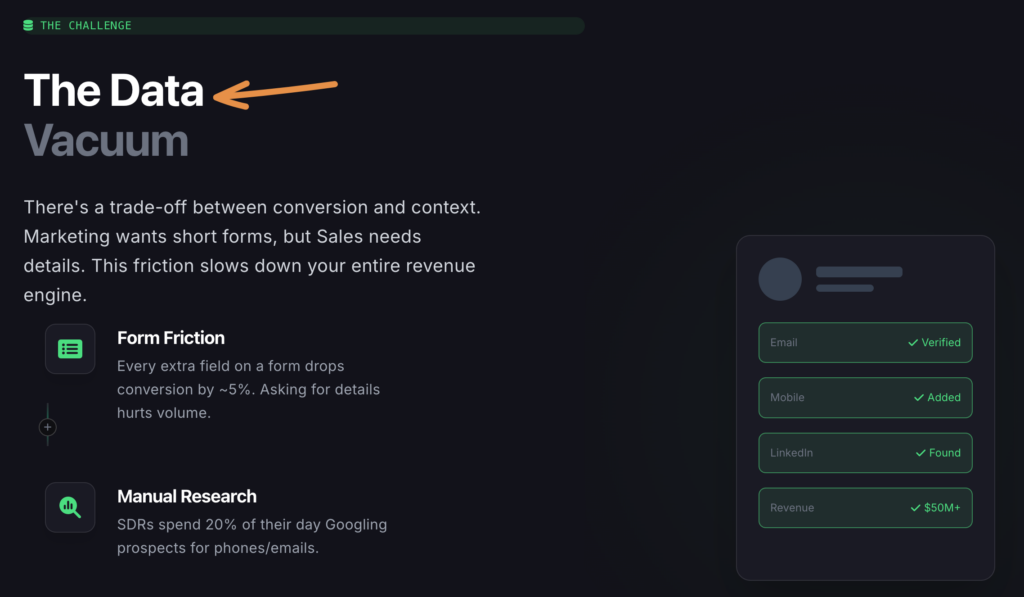
Task: Click the white "The Data" heading
Action: 114,91
